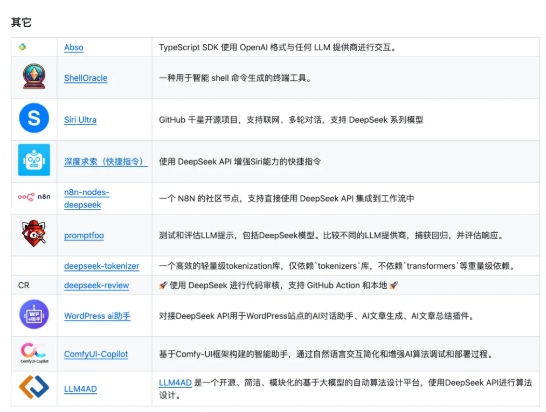Click the WordPress description about AI文章生成
Screen dimensions: 546x412
click(317, 316)
